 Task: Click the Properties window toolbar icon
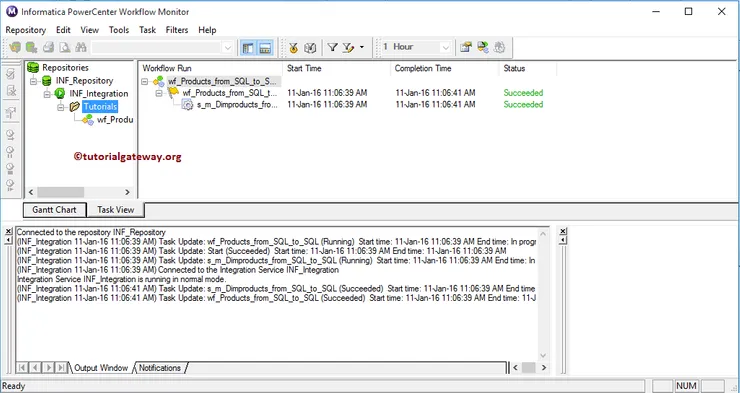coord(466,47)
